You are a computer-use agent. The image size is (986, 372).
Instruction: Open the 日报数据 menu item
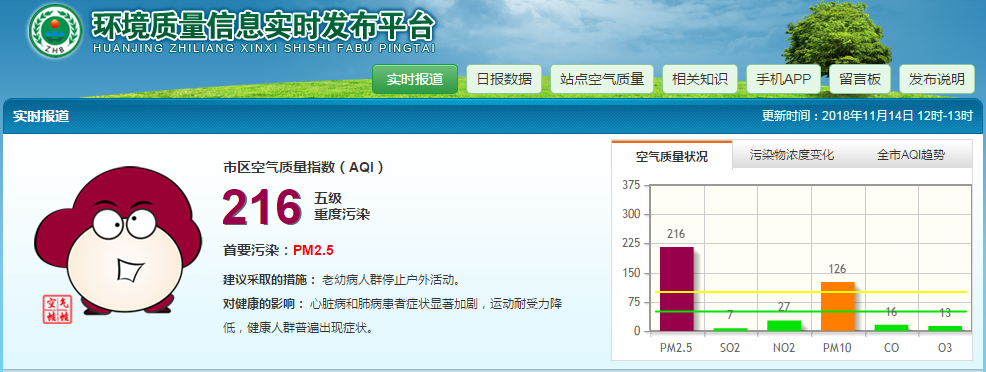[x=504, y=79]
